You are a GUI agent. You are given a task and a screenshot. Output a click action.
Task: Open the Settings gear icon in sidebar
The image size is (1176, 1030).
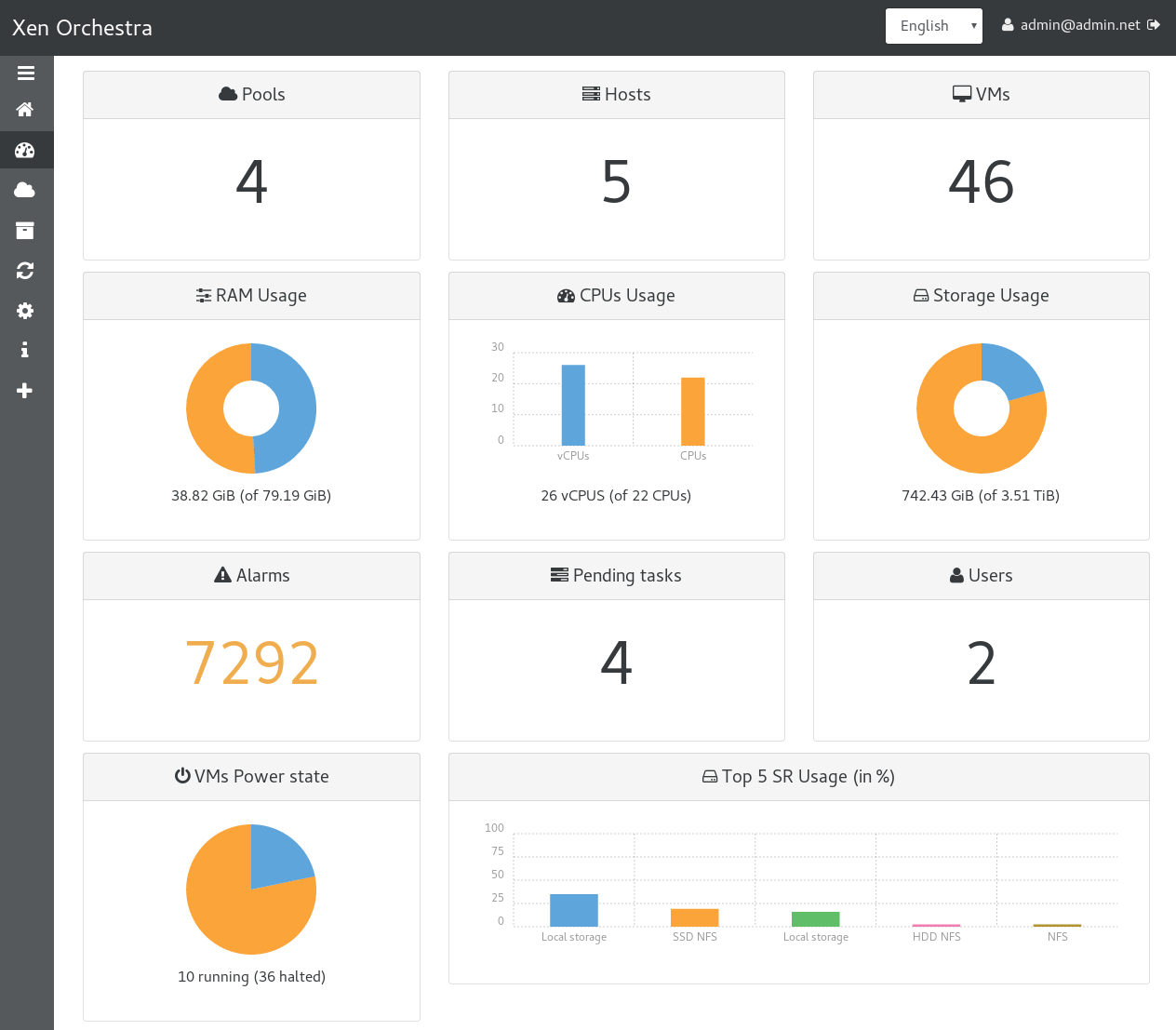click(x=25, y=311)
